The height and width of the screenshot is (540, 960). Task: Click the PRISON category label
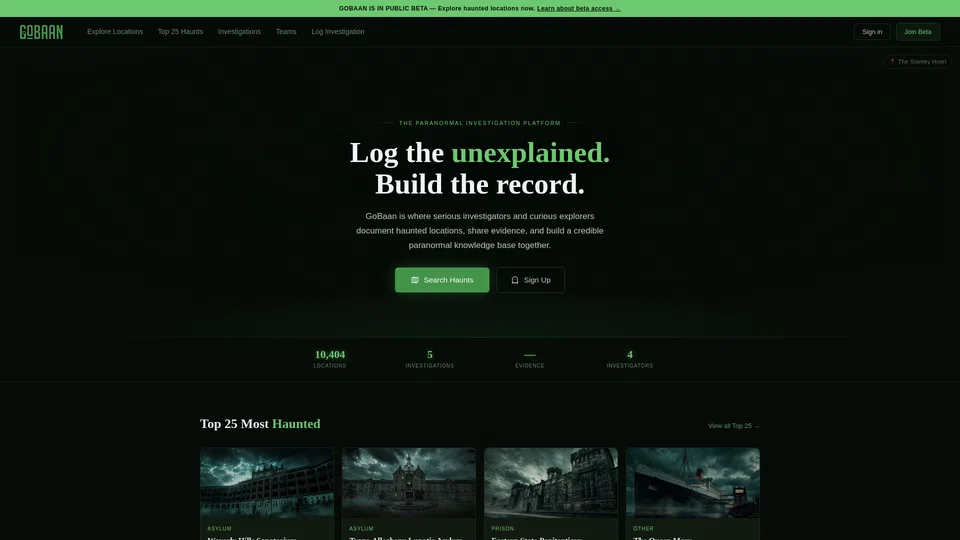pyautogui.click(x=503, y=528)
